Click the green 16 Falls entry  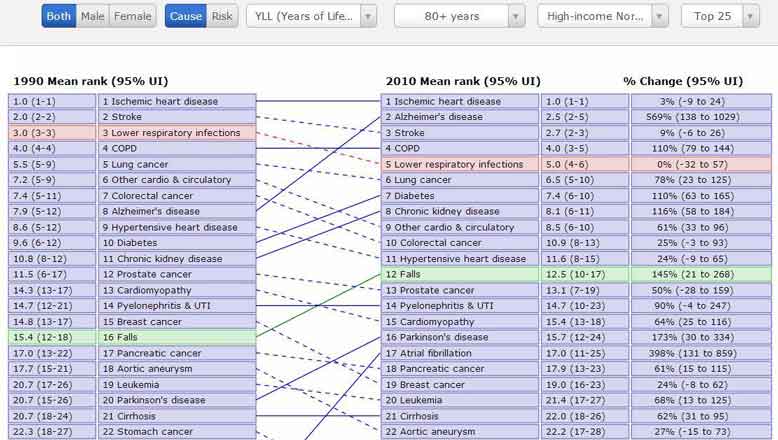tap(177, 337)
